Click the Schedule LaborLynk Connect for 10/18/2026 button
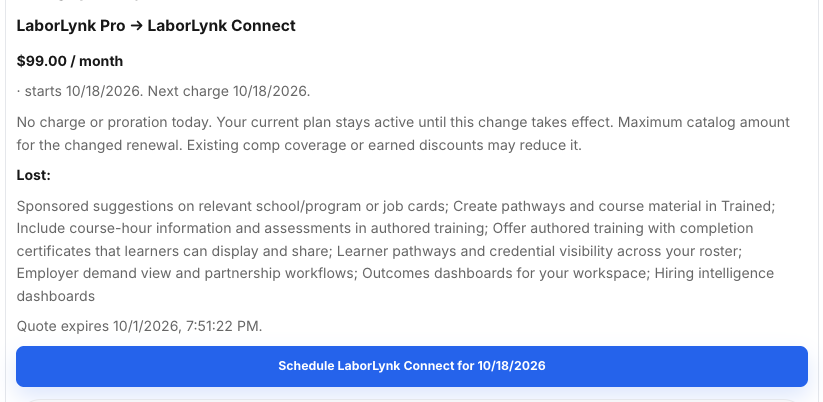823x402 pixels. pyautogui.click(x=412, y=366)
